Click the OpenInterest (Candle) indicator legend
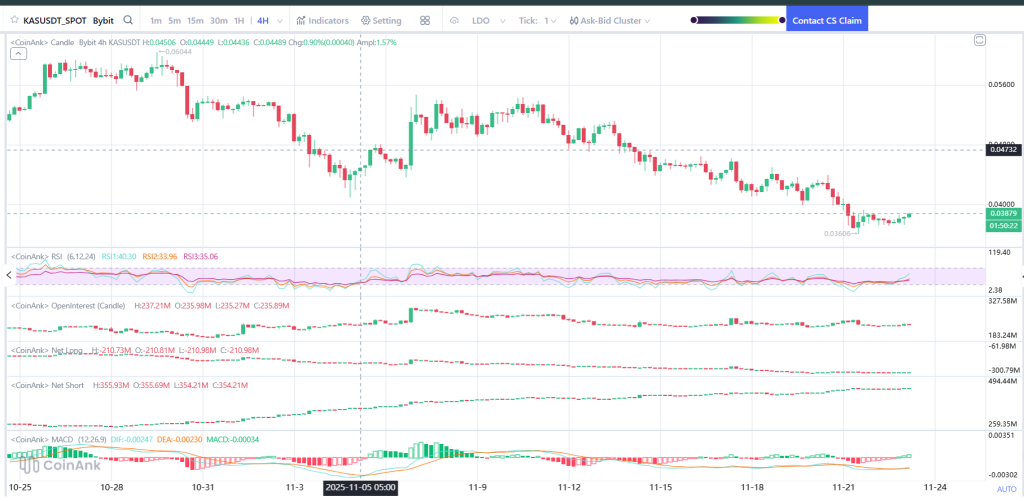 click(x=69, y=305)
